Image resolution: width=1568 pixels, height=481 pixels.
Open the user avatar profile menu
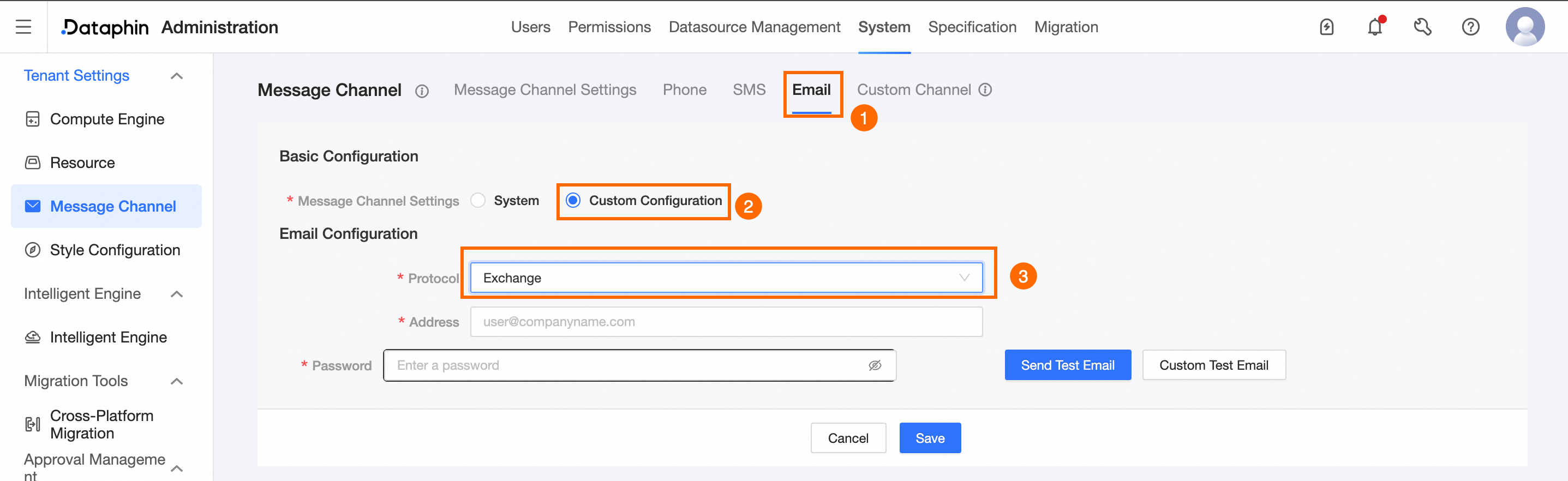[x=1525, y=27]
